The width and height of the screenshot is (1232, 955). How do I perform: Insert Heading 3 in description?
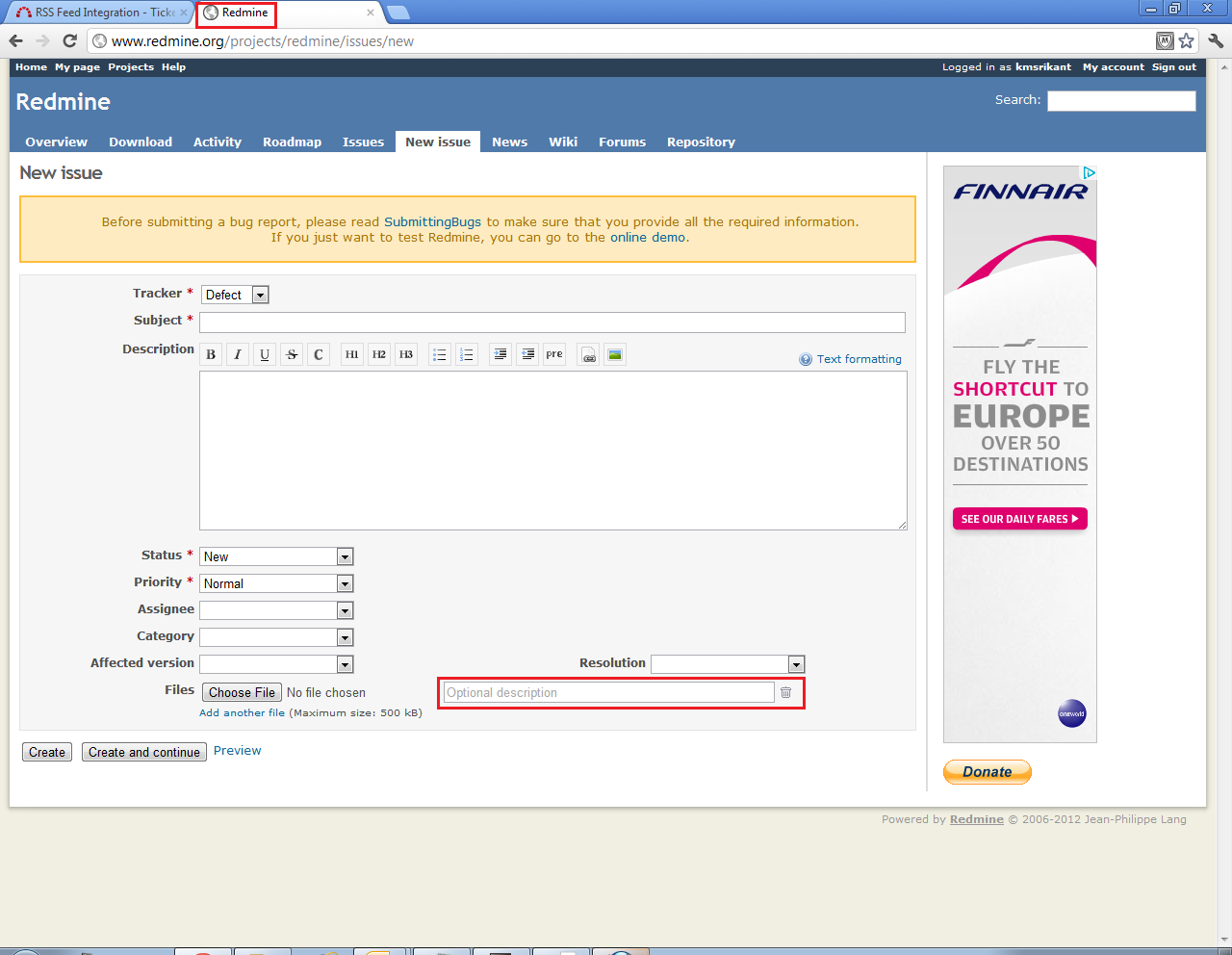pos(406,354)
